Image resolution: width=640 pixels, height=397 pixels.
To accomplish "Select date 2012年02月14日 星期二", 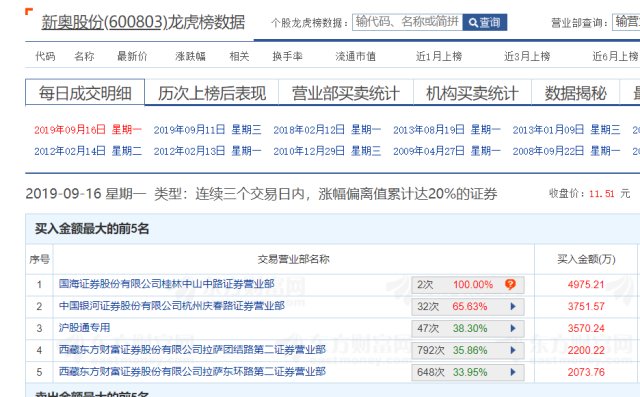I will (x=88, y=151).
